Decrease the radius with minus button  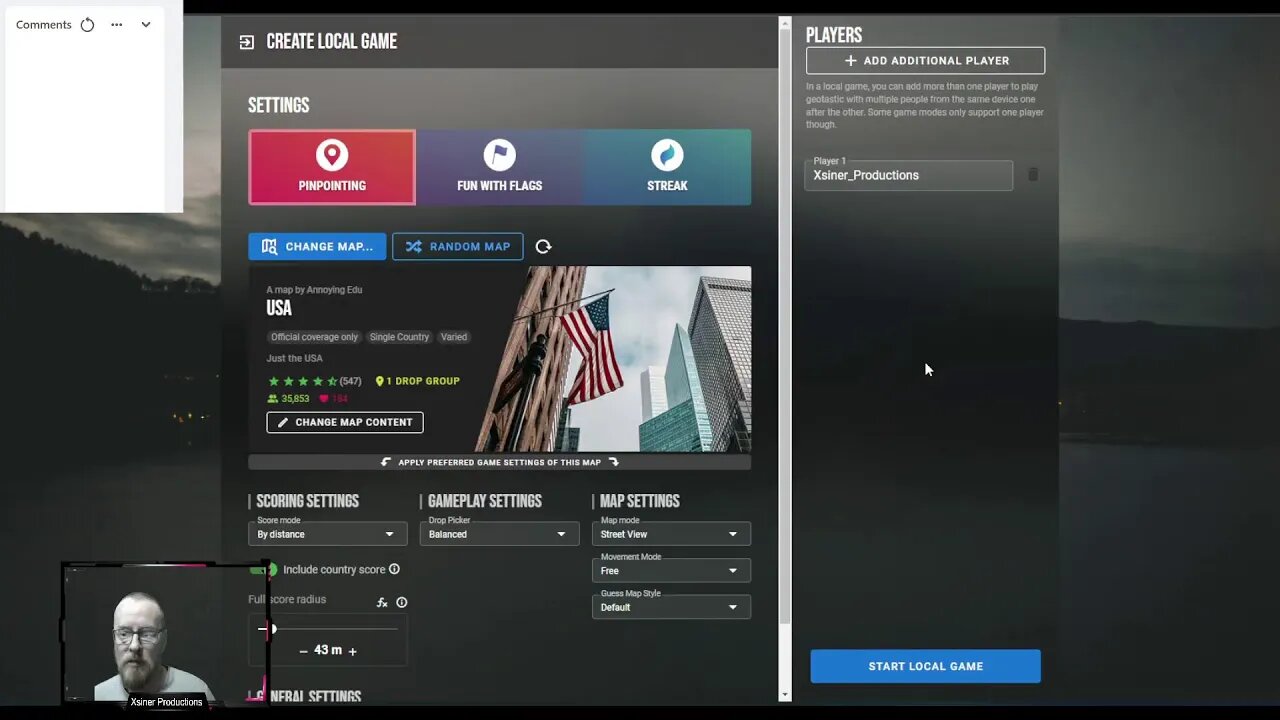(x=304, y=651)
